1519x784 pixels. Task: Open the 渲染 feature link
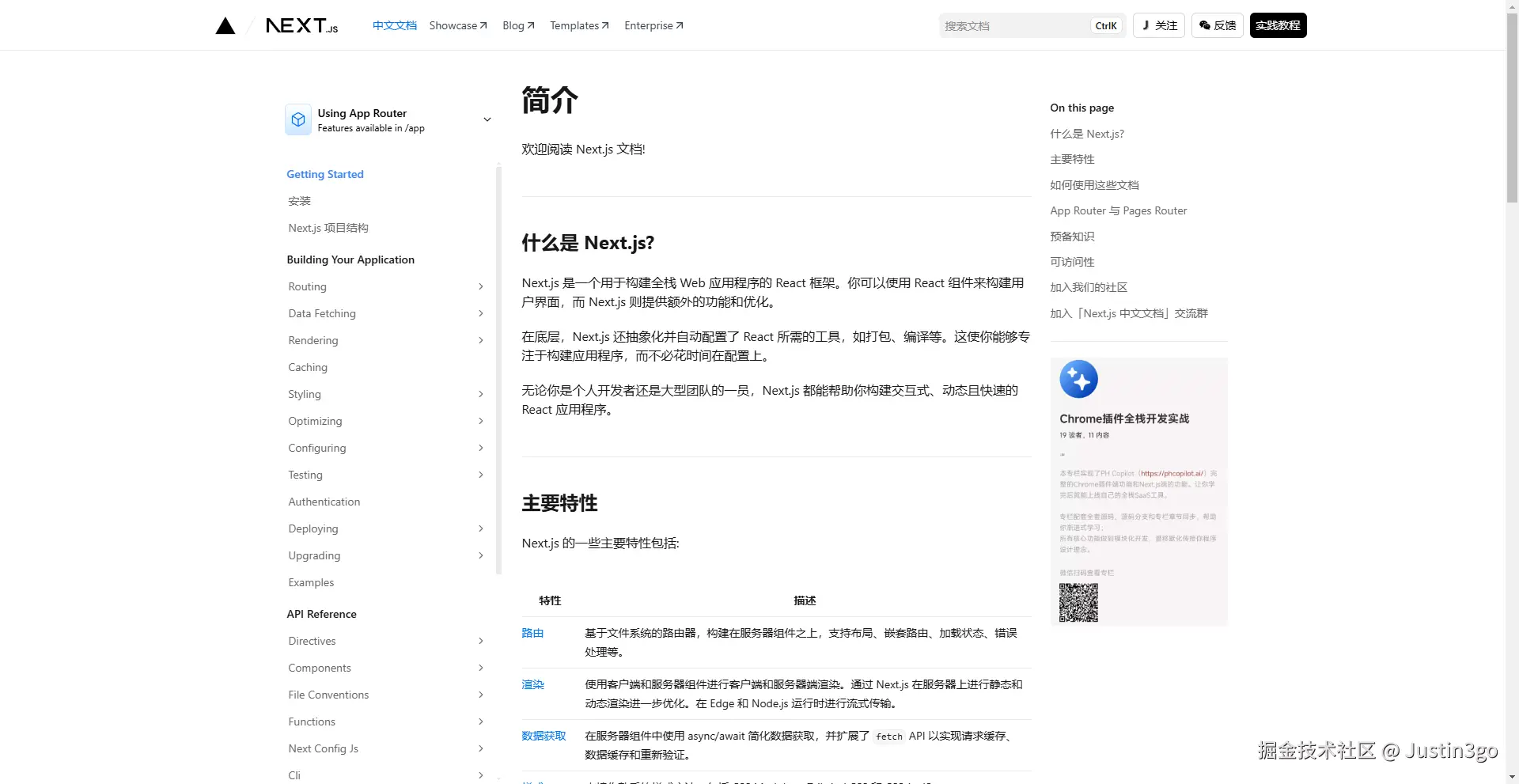(x=532, y=684)
